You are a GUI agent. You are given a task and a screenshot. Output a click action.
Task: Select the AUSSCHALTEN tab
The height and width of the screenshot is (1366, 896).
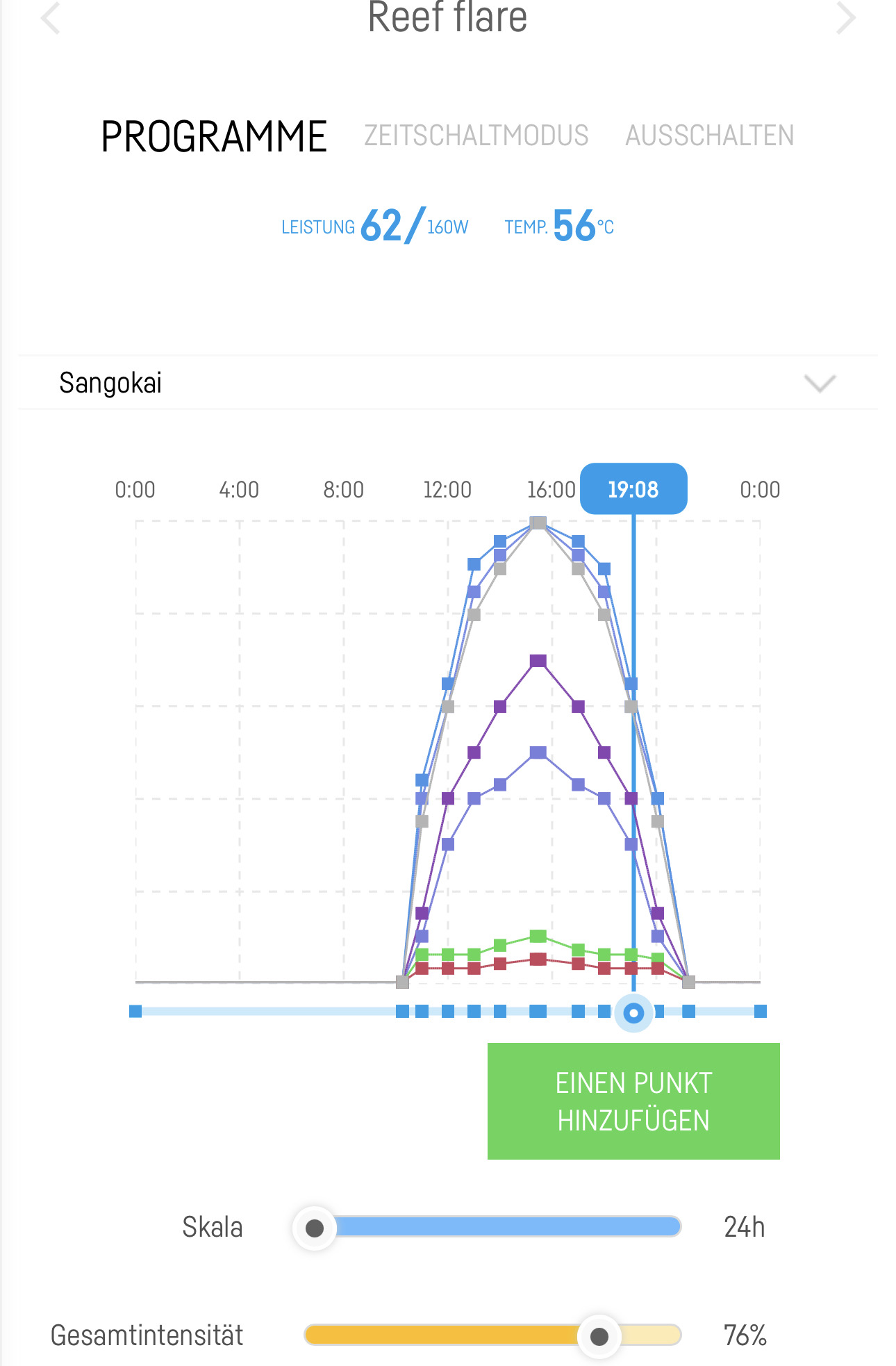709,135
